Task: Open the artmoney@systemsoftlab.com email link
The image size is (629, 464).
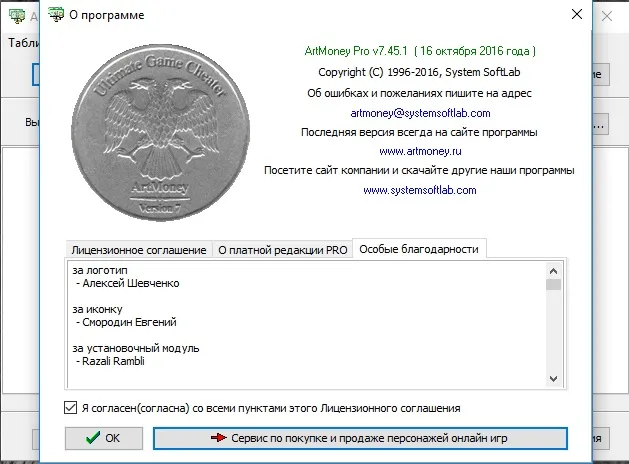Action: (420, 113)
